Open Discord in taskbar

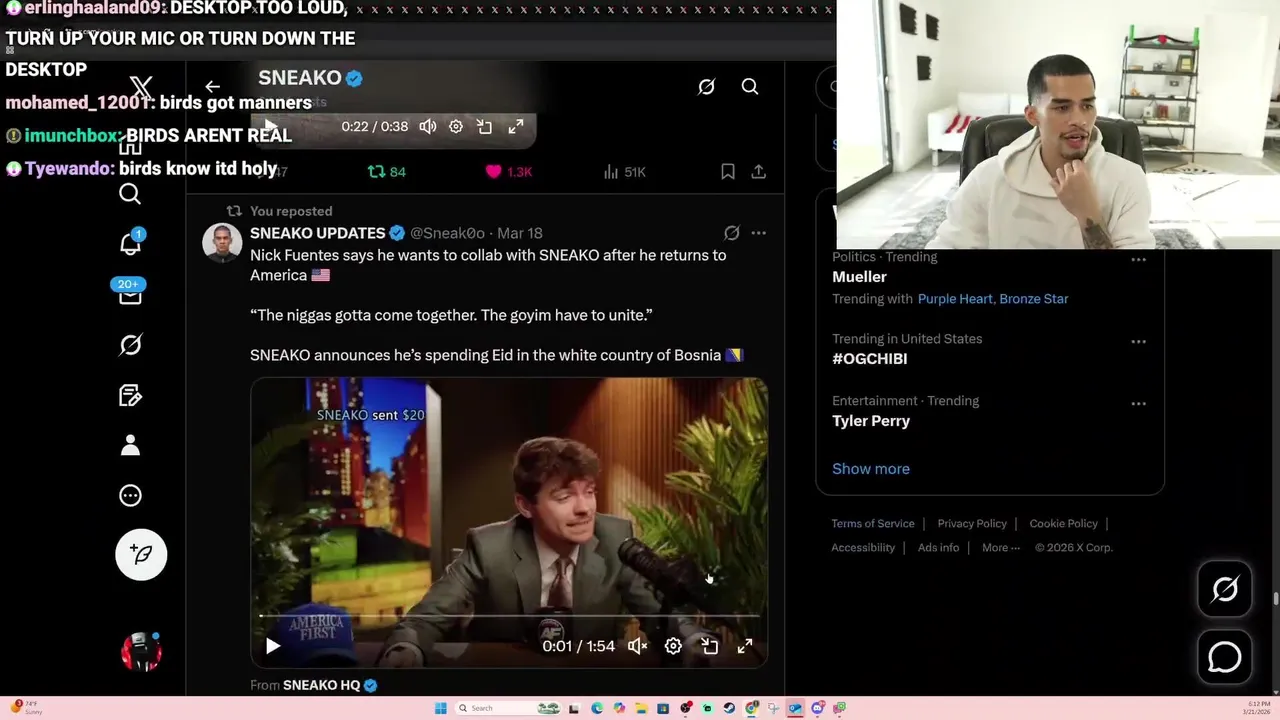point(817,708)
